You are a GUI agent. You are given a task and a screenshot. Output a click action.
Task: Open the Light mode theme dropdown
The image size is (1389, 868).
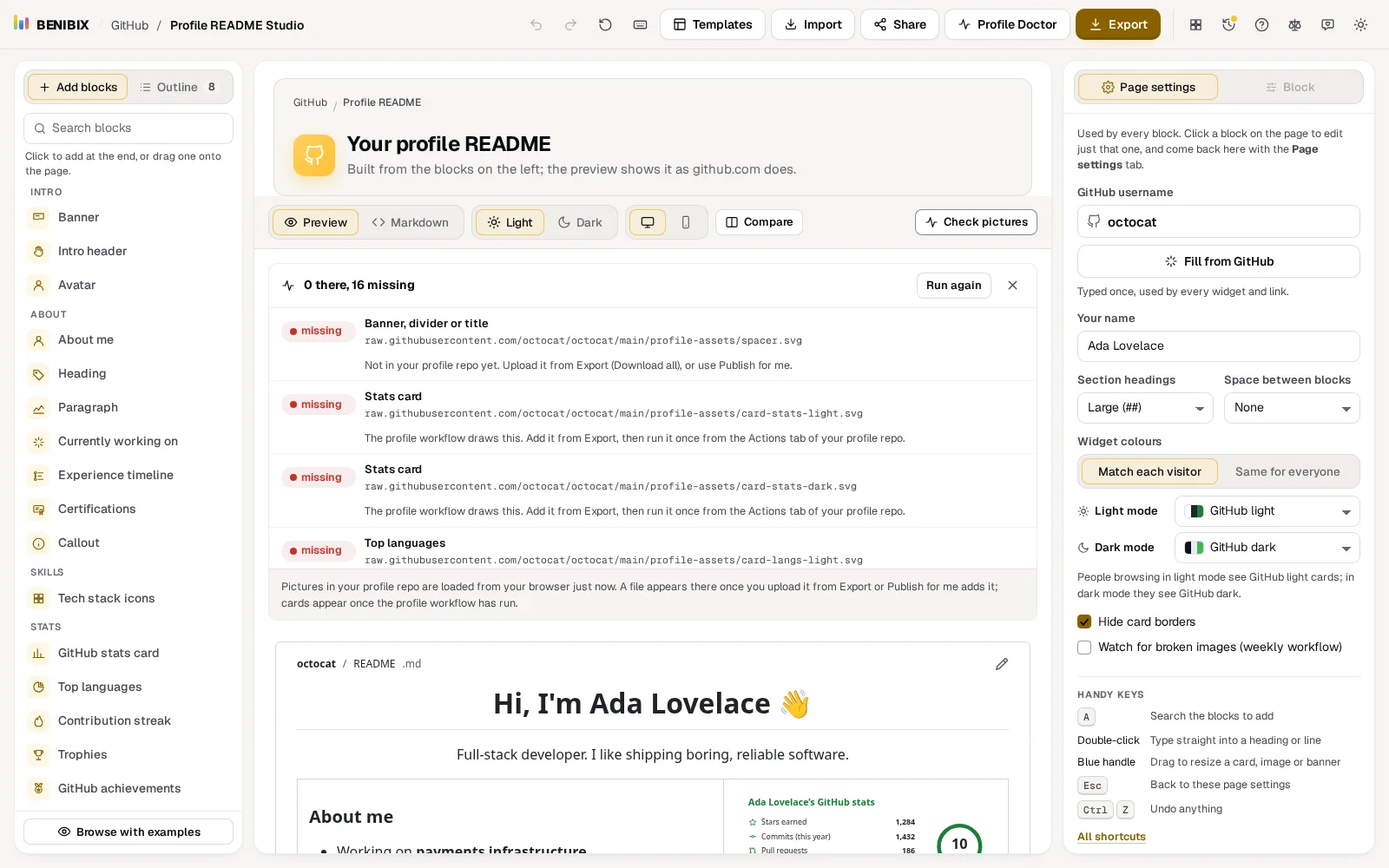point(1267,511)
